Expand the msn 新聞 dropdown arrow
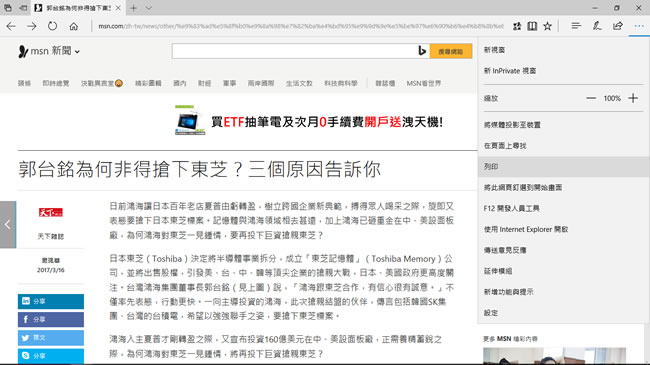Image resolution: width=650 pixels, height=365 pixels. [x=78, y=52]
